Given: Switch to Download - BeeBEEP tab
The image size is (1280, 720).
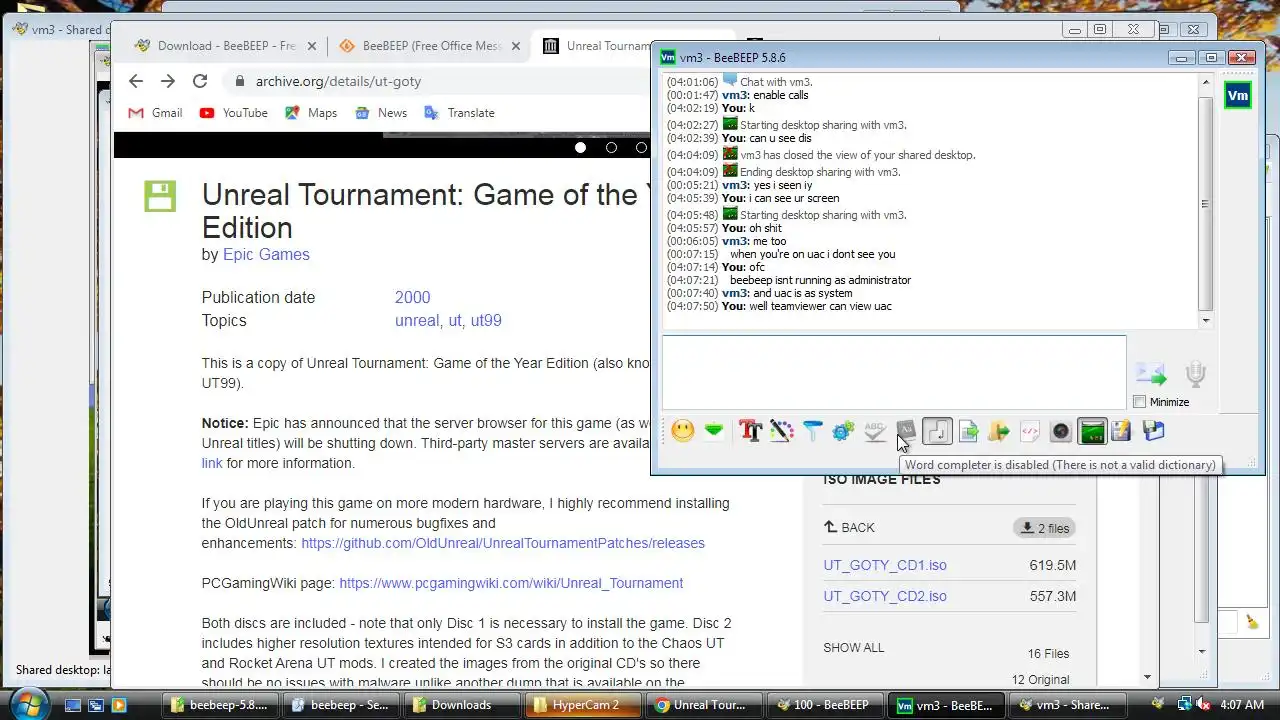Looking at the screenshot, I should pos(225,46).
